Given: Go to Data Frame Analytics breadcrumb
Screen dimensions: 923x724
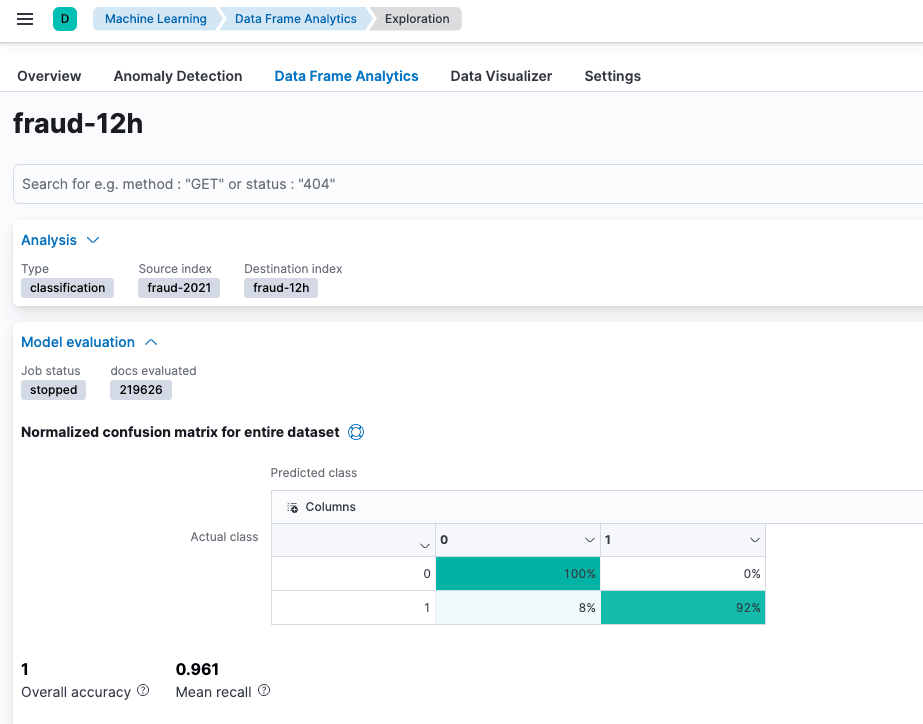Looking at the screenshot, I should [x=295, y=19].
